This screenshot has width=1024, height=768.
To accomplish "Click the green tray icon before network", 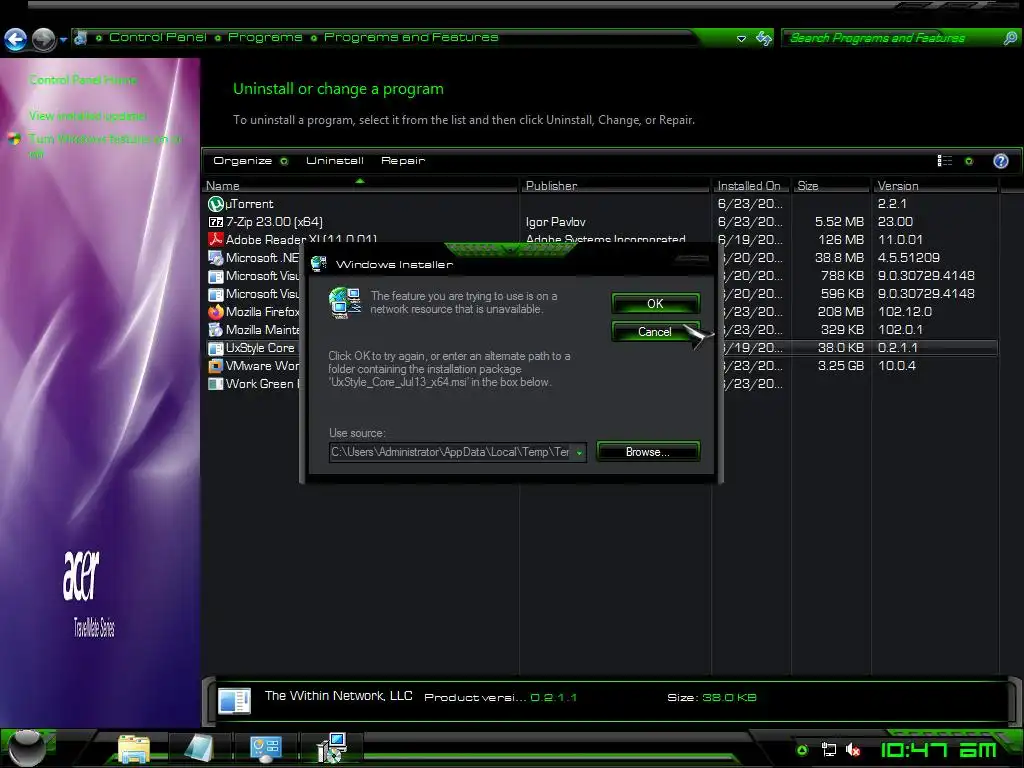I will [x=803, y=750].
